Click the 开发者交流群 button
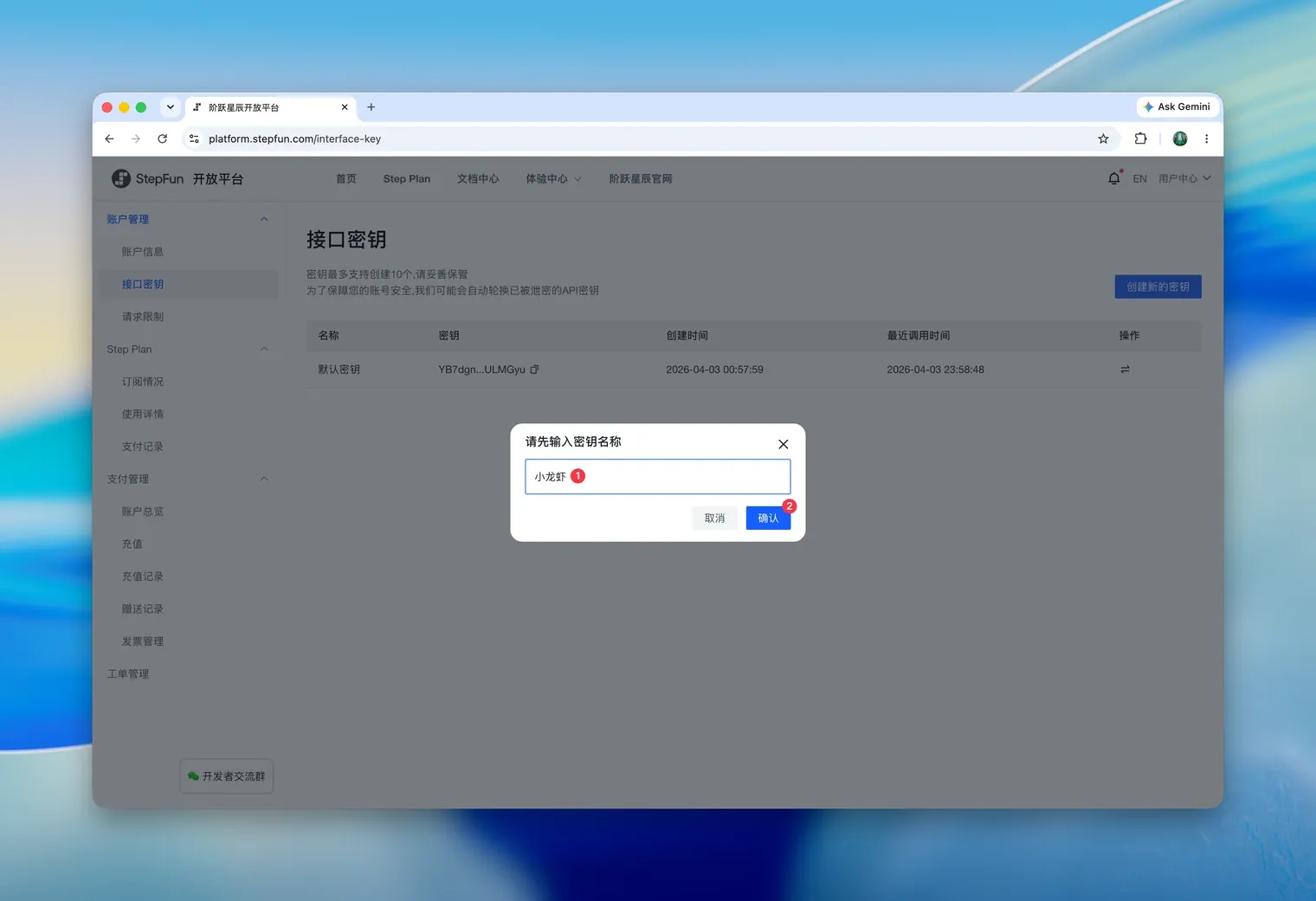This screenshot has height=901, width=1316. [x=227, y=776]
